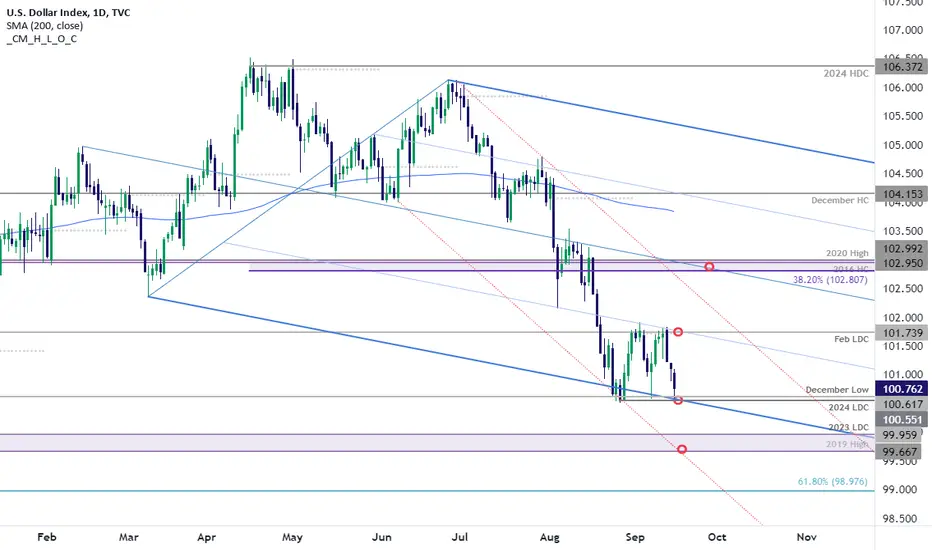Click the 99.667 price label
Image resolution: width=932 pixels, height=550 pixels.
click(x=900, y=452)
